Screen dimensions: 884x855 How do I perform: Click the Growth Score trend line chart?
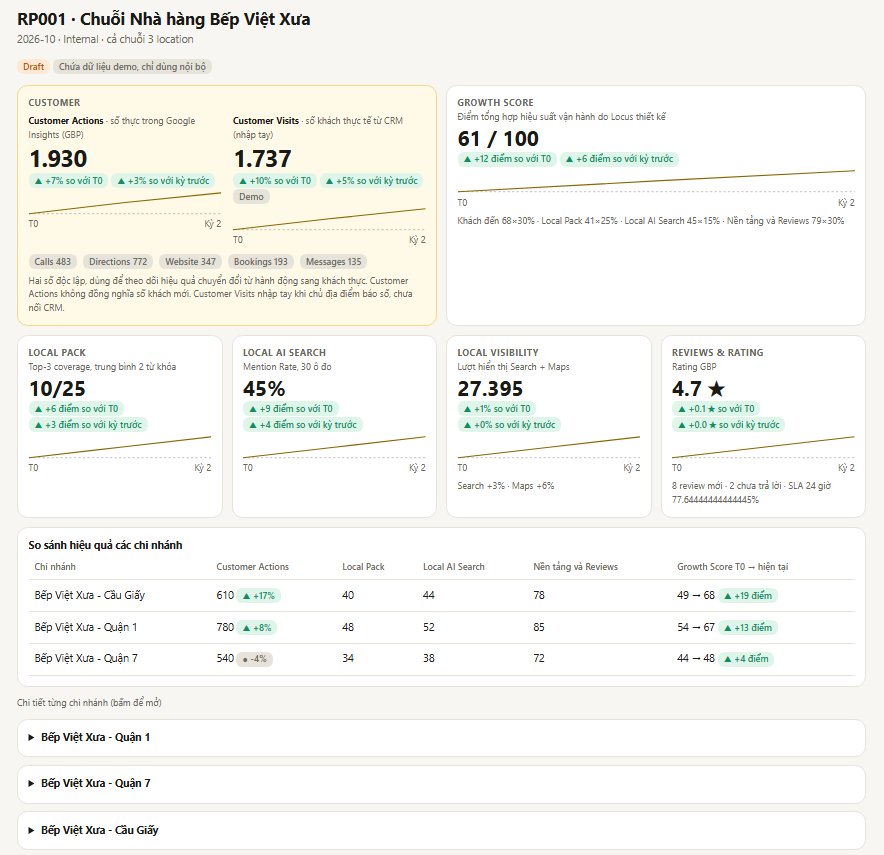(656, 181)
